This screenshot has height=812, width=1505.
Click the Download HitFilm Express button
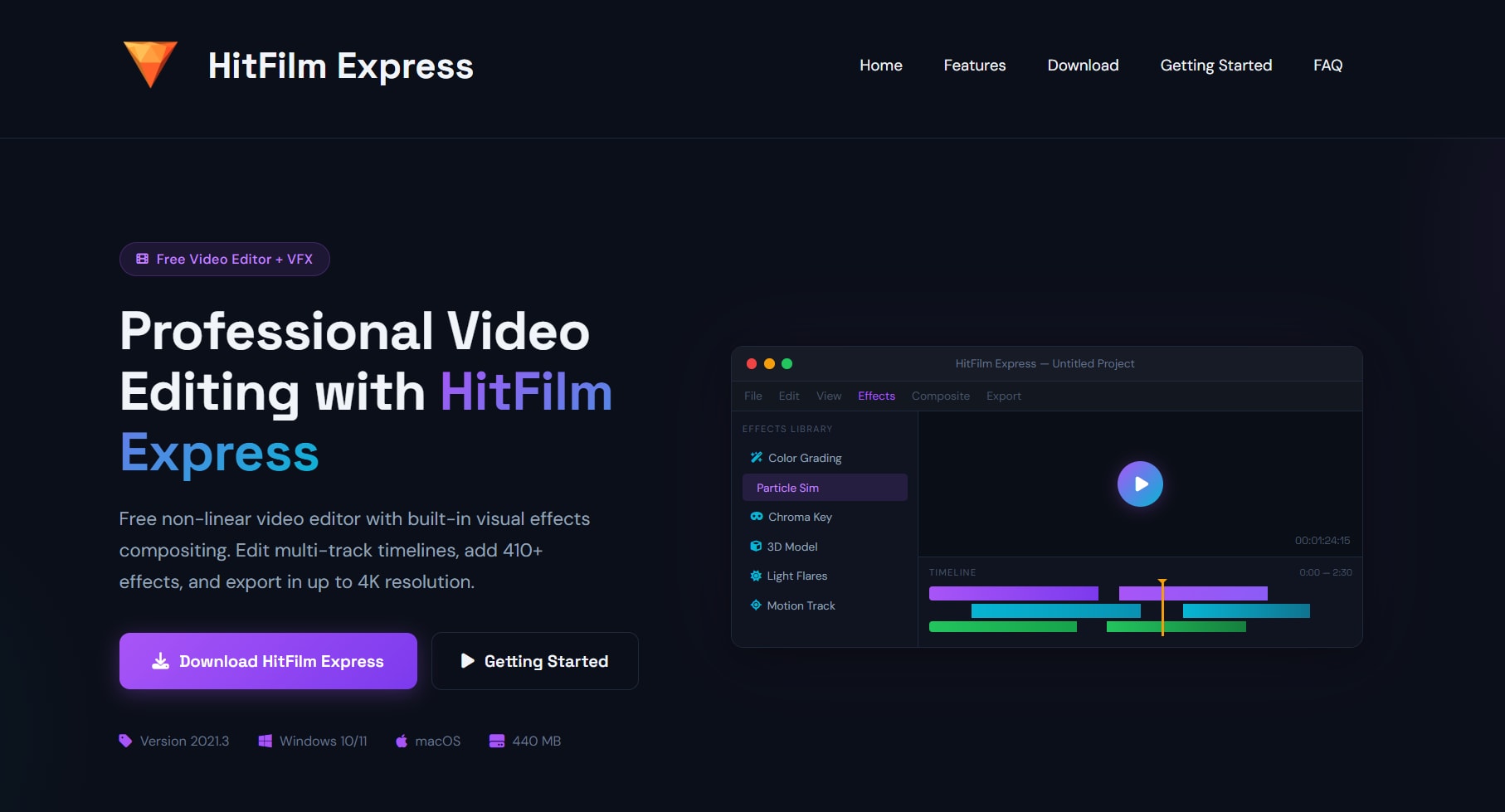point(268,661)
